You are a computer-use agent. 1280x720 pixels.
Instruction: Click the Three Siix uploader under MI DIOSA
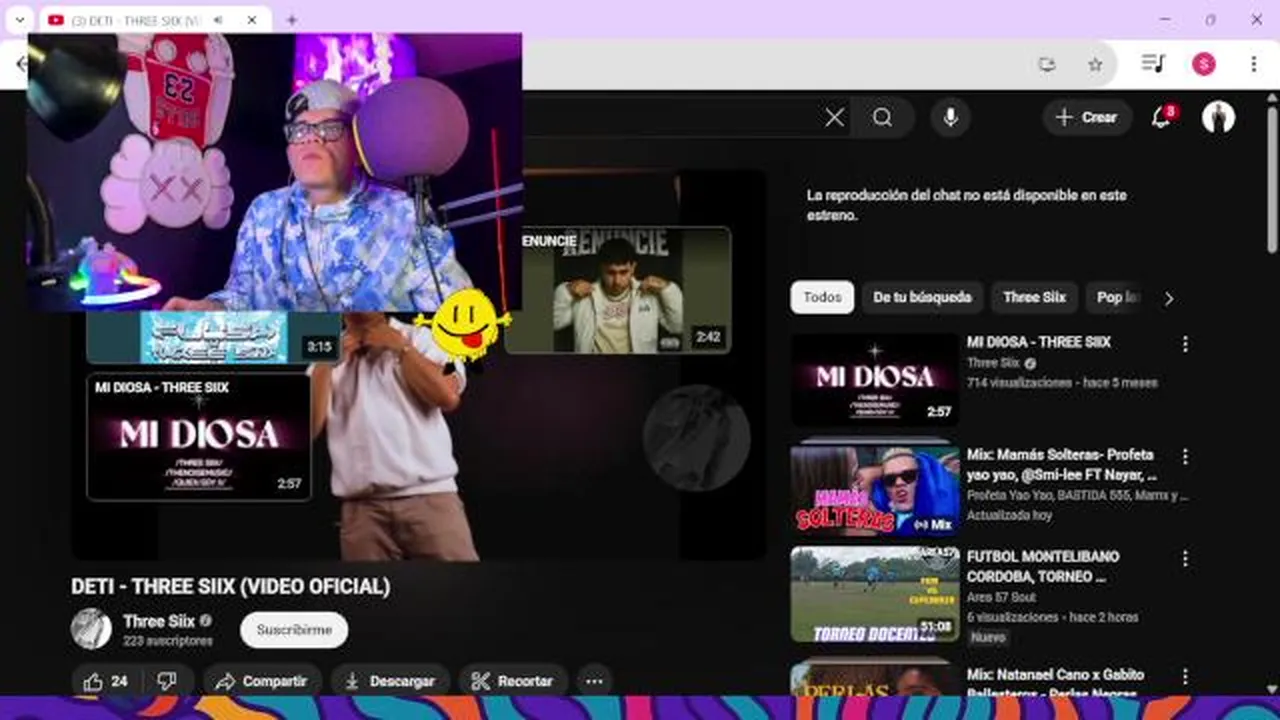coord(993,363)
